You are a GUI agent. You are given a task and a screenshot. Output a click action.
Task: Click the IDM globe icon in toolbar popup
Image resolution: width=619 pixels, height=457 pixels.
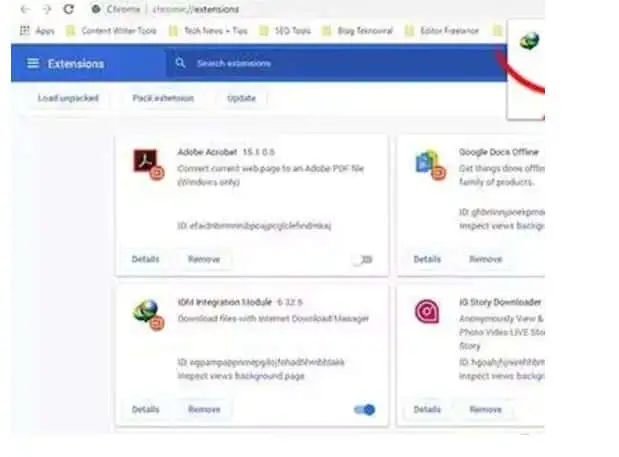[x=529, y=41]
